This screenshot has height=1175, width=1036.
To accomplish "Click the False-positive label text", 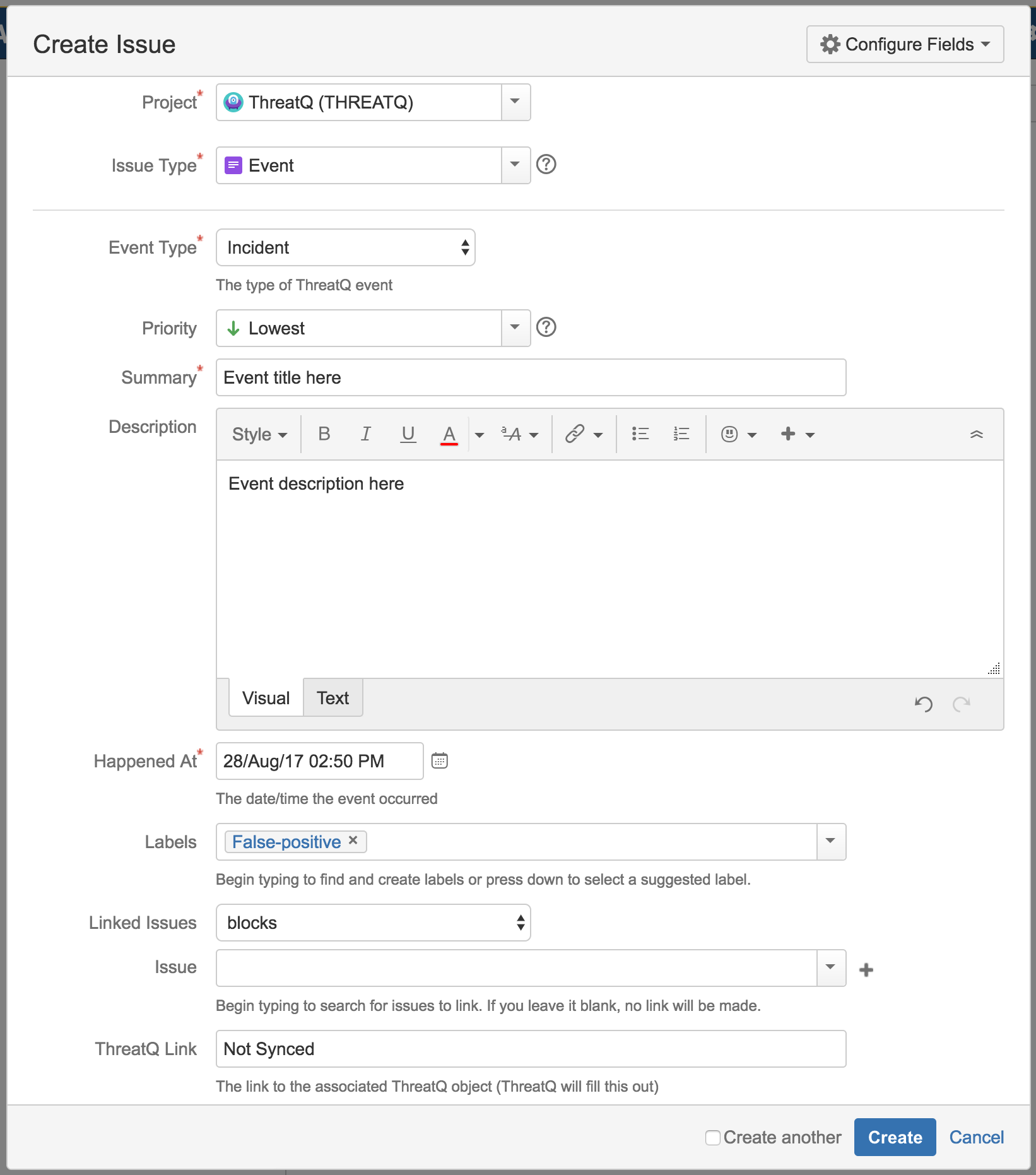I will (286, 841).
